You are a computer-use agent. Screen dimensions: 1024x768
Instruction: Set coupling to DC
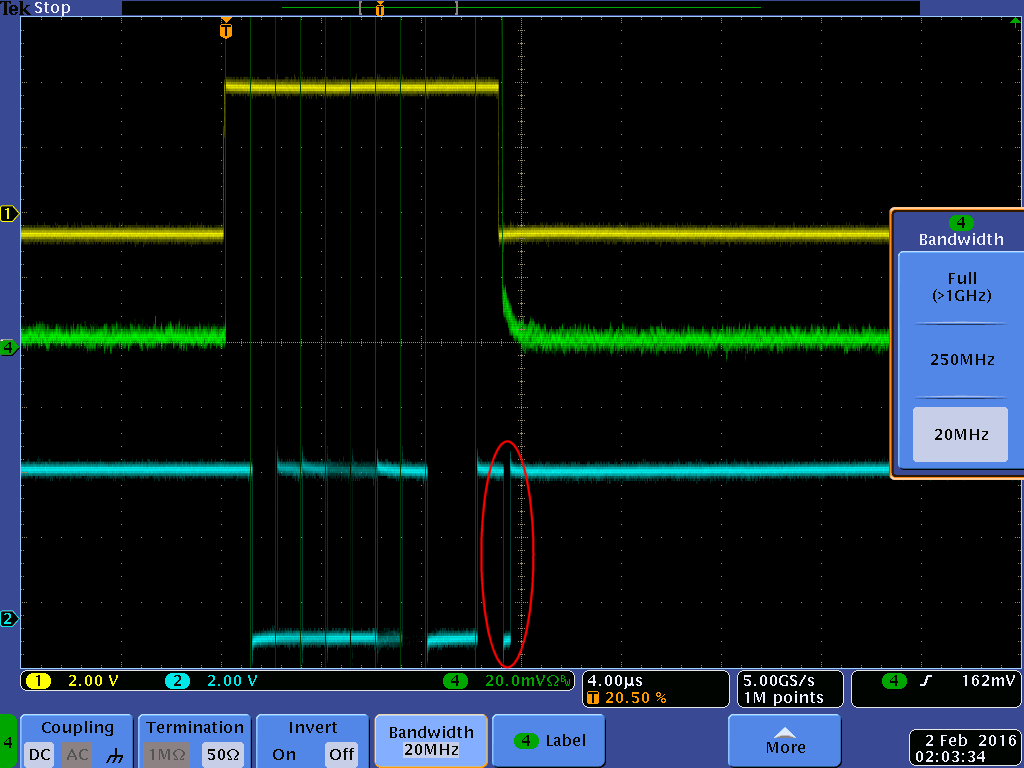(x=40, y=754)
